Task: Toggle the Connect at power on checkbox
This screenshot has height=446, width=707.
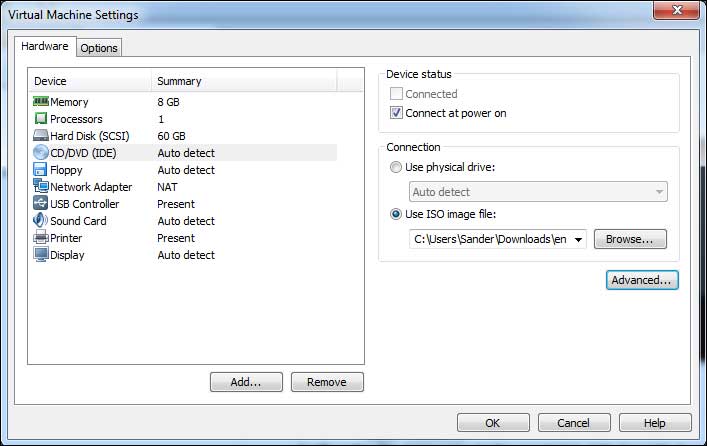Action: click(397, 113)
